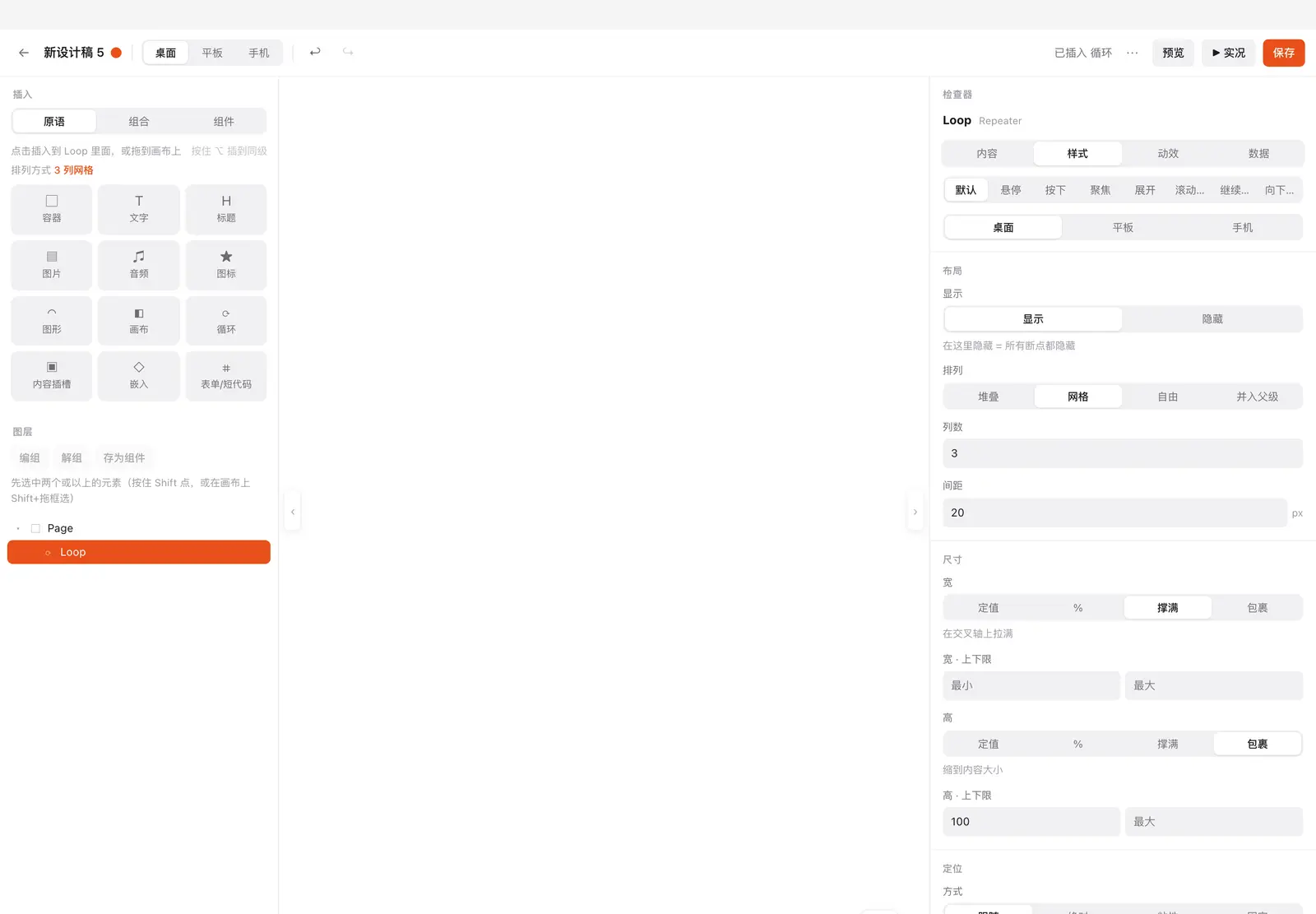Open the 动效 inspector tab
1316x914 pixels.
tap(1168, 154)
